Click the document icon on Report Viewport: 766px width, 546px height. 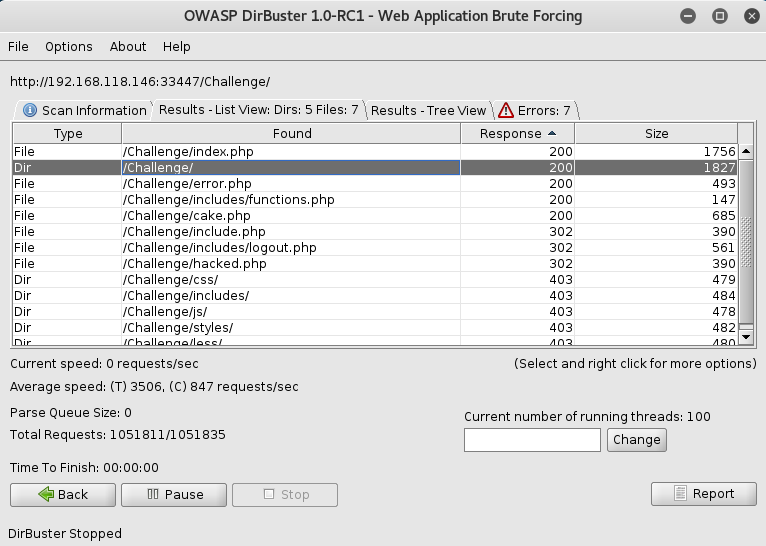pyautogui.click(x=680, y=493)
